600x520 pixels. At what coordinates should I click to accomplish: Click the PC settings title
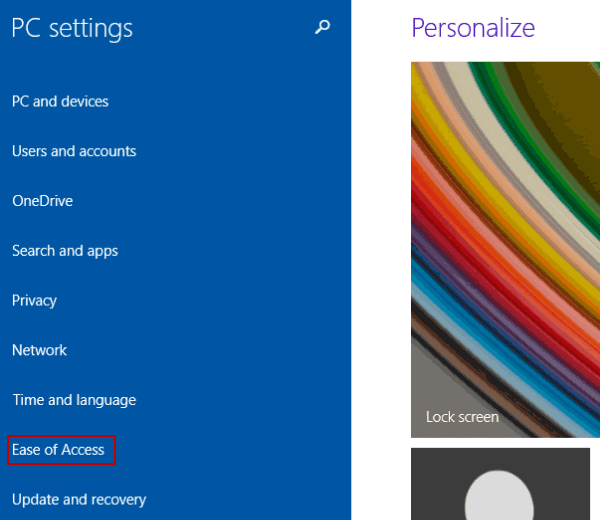72,28
